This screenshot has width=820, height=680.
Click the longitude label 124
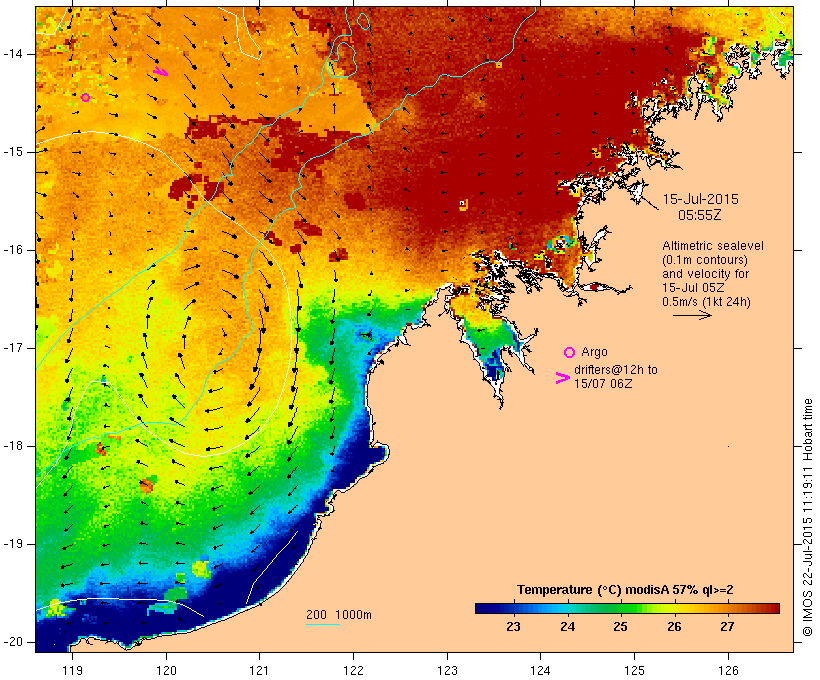click(540, 670)
